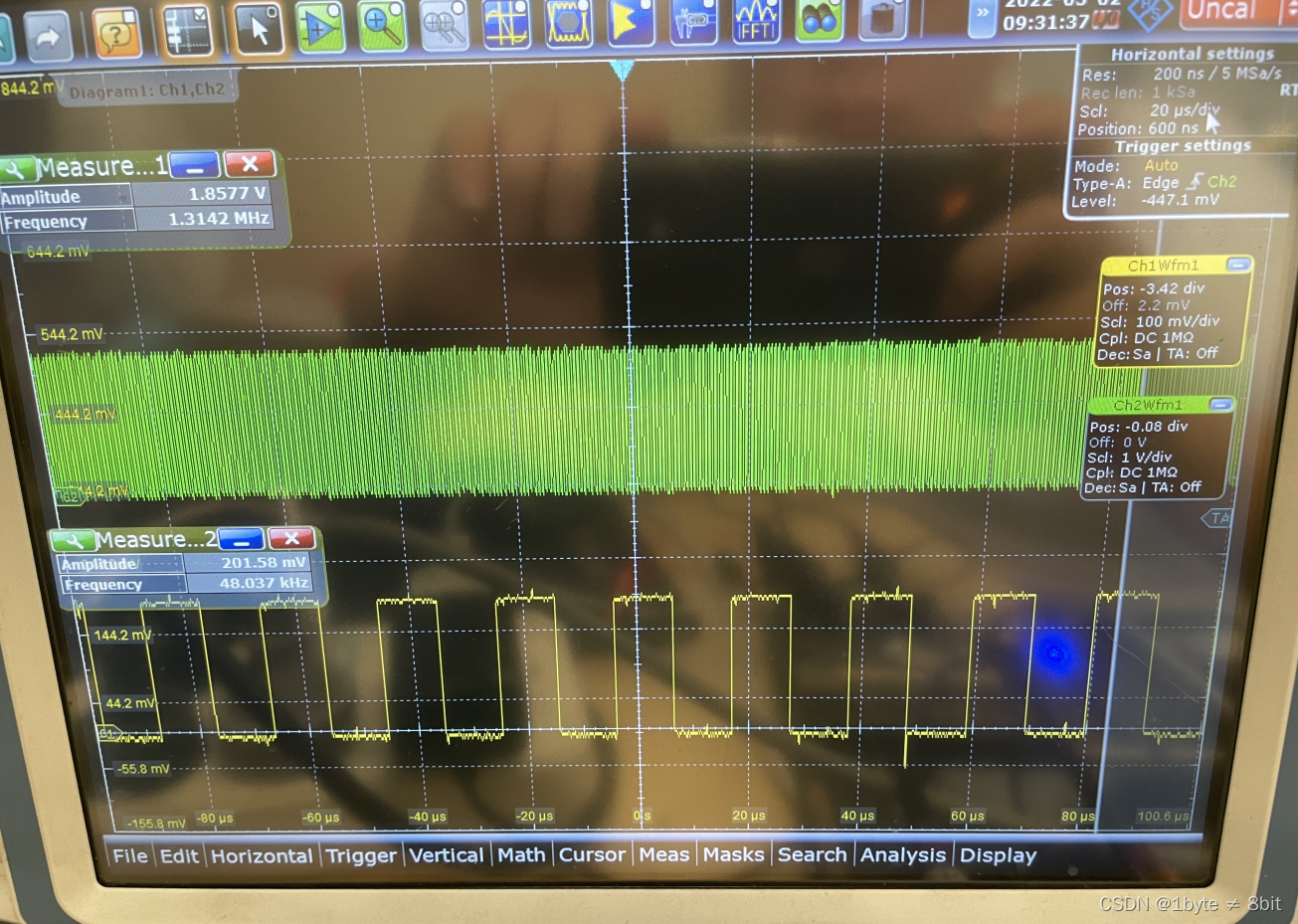The height and width of the screenshot is (924, 1298).
Task: Minimize the Ch2Wfm1 signal icon
Action: coord(1221,404)
